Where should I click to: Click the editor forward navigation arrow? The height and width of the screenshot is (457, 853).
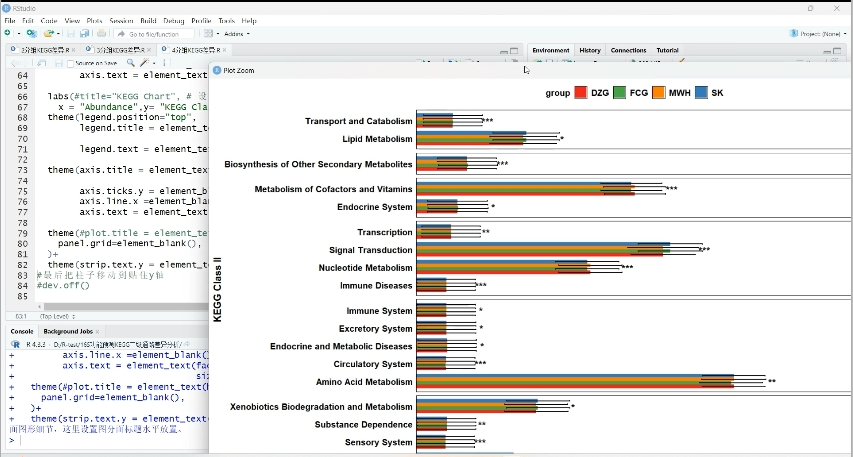pos(25,63)
